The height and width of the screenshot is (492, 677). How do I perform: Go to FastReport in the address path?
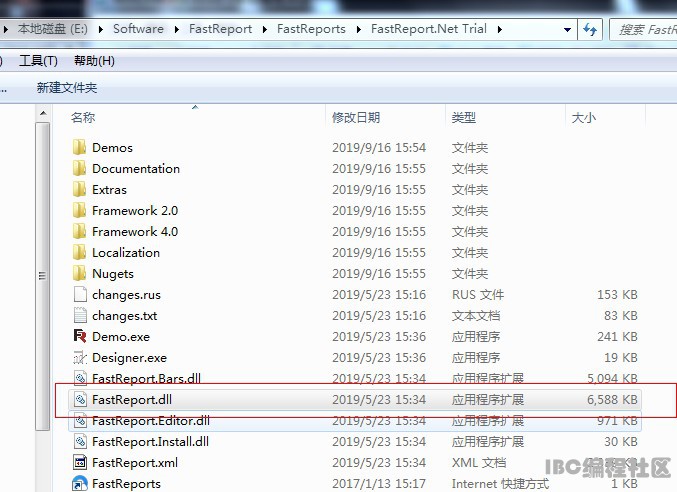click(220, 29)
